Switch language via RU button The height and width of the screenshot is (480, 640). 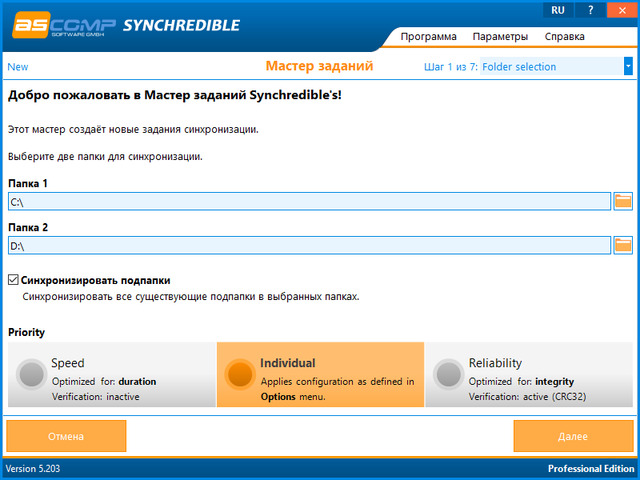(558, 10)
